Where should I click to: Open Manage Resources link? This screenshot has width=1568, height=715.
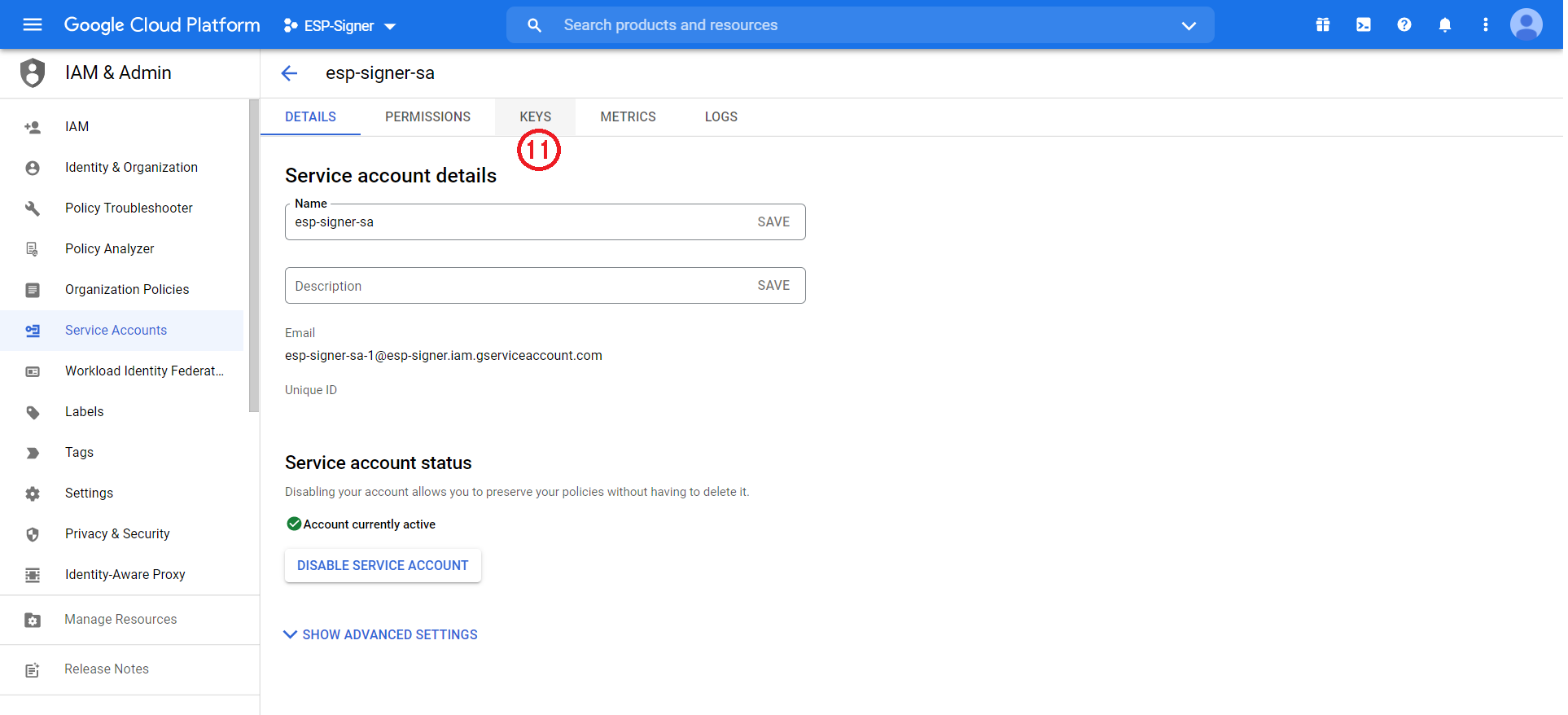120,620
